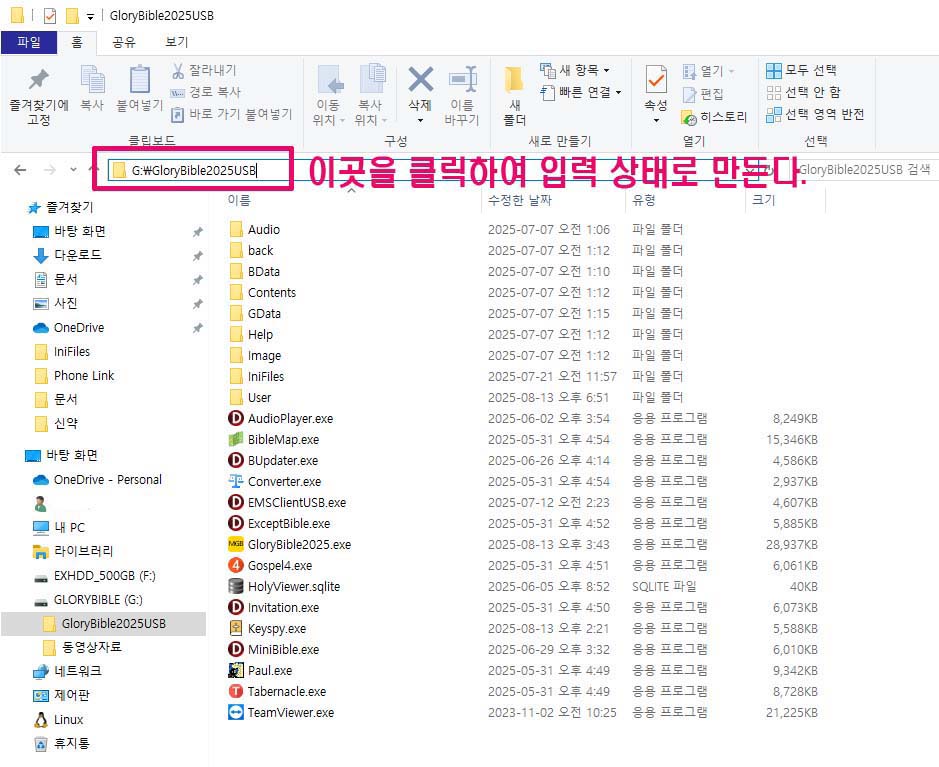The image size is (939, 767).
Task: Click 경로 복사 (Copy path)
Action: 205,92
